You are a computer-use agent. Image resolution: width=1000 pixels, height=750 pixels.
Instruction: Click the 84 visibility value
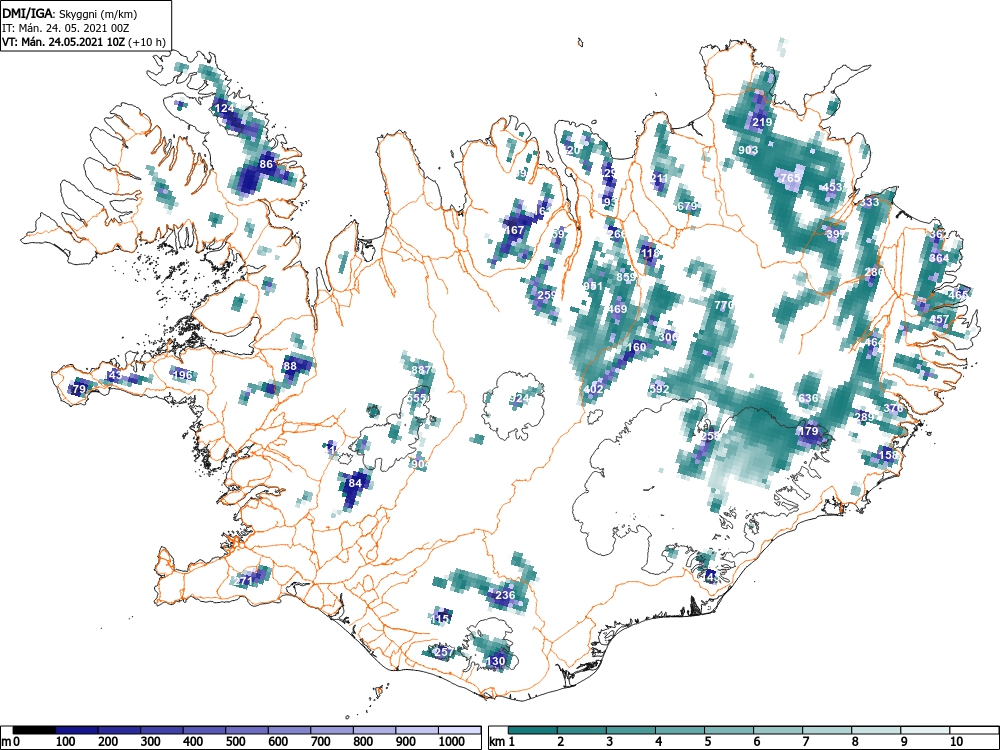coord(355,483)
